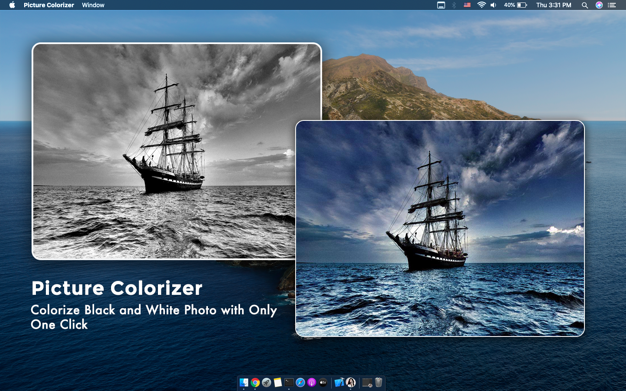Open the volume control in menu bar
The image size is (626, 391).
493,5
